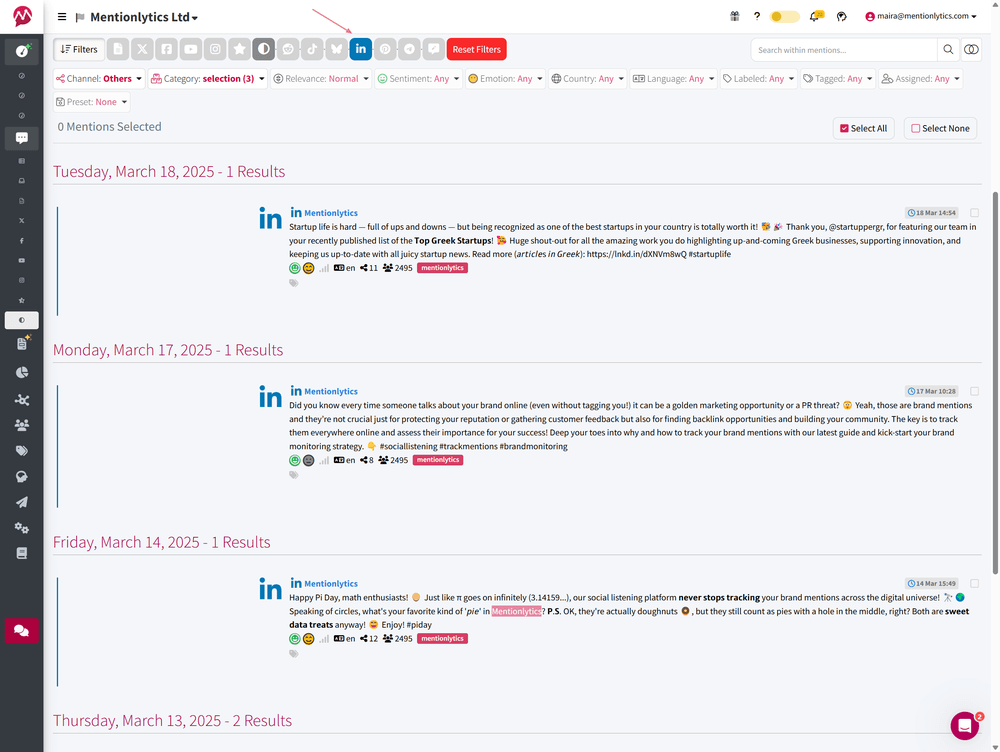Toggle the half-circle Others channel filter in toolbar

tap(263, 49)
